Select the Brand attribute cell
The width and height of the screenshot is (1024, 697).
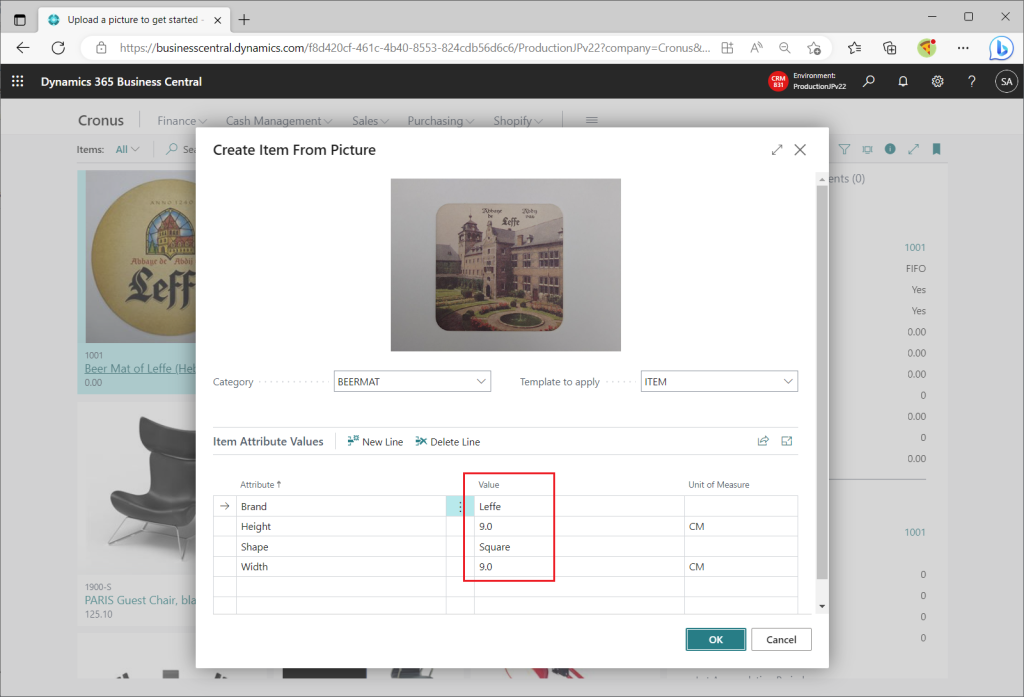(x=341, y=506)
